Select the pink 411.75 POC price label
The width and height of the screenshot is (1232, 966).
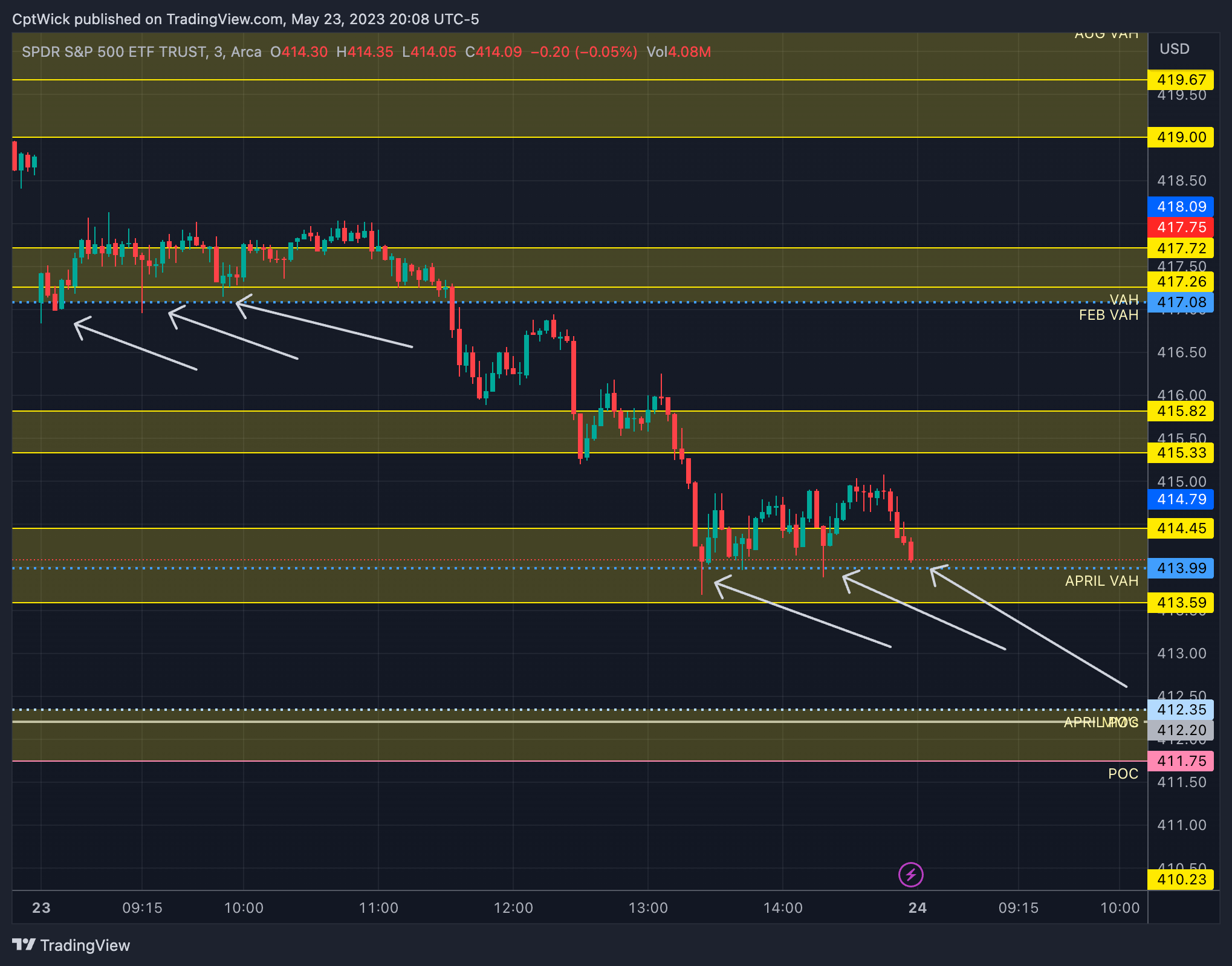point(1181,761)
